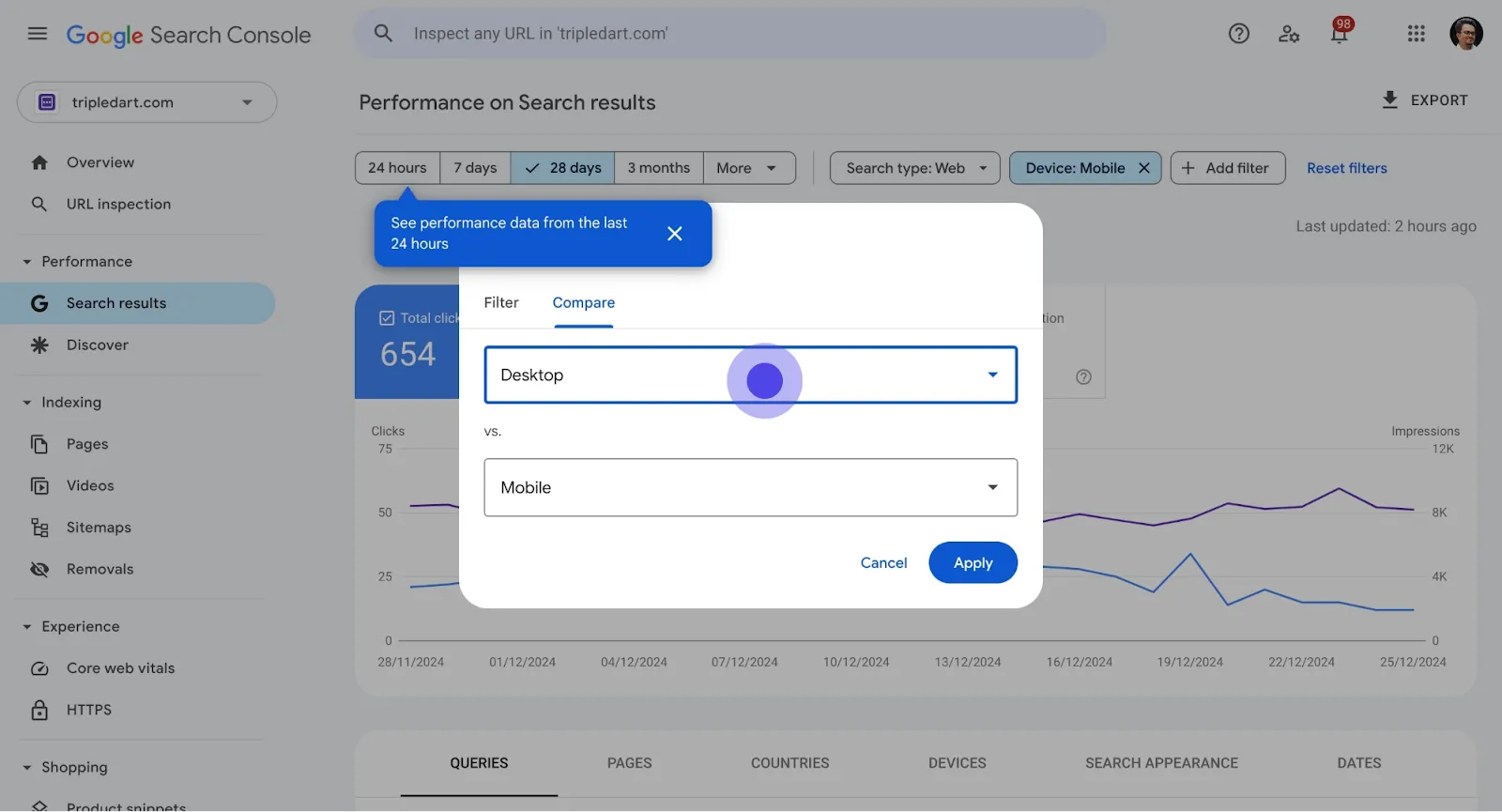Click the URL inspection magnifier icon
Viewport: 1502px width, 812px height.
(x=39, y=204)
